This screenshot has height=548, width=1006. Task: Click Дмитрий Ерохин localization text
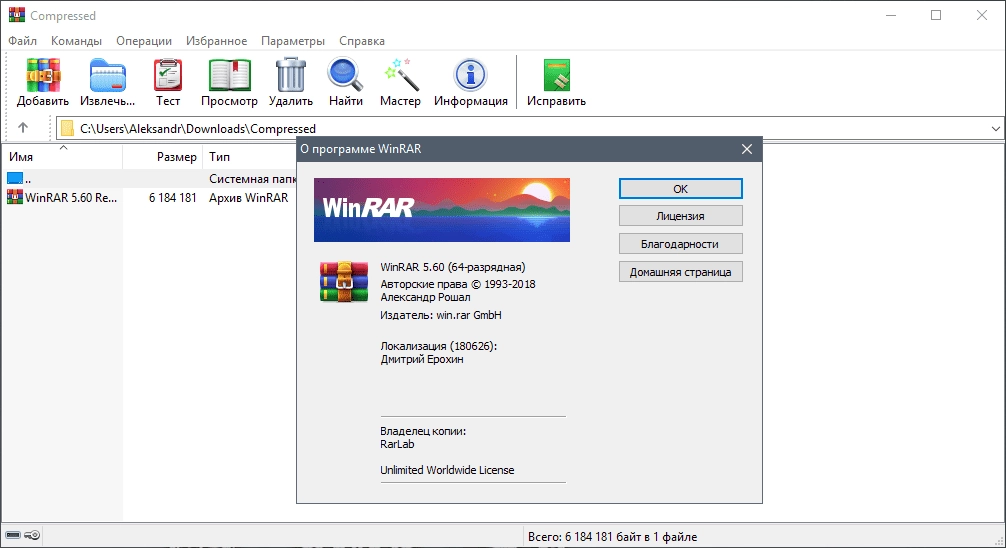pyautogui.click(x=422, y=359)
